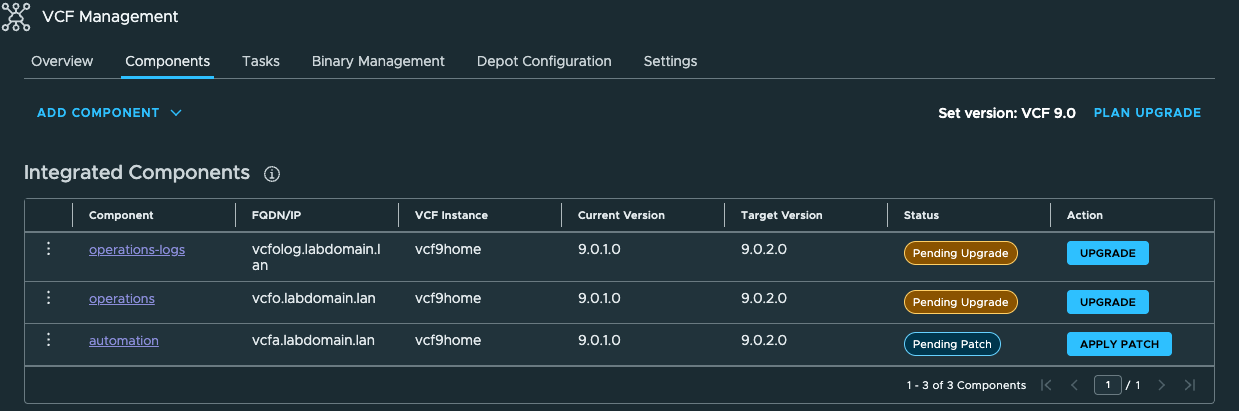Click the Plan Upgrade link
Image resolution: width=1239 pixels, height=411 pixels.
tap(1147, 113)
